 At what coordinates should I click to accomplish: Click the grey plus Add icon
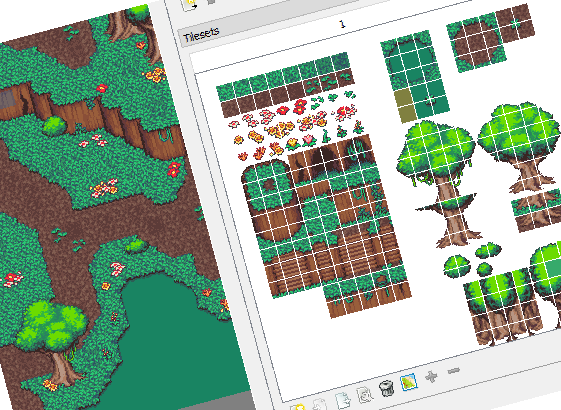pyautogui.click(x=431, y=376)
